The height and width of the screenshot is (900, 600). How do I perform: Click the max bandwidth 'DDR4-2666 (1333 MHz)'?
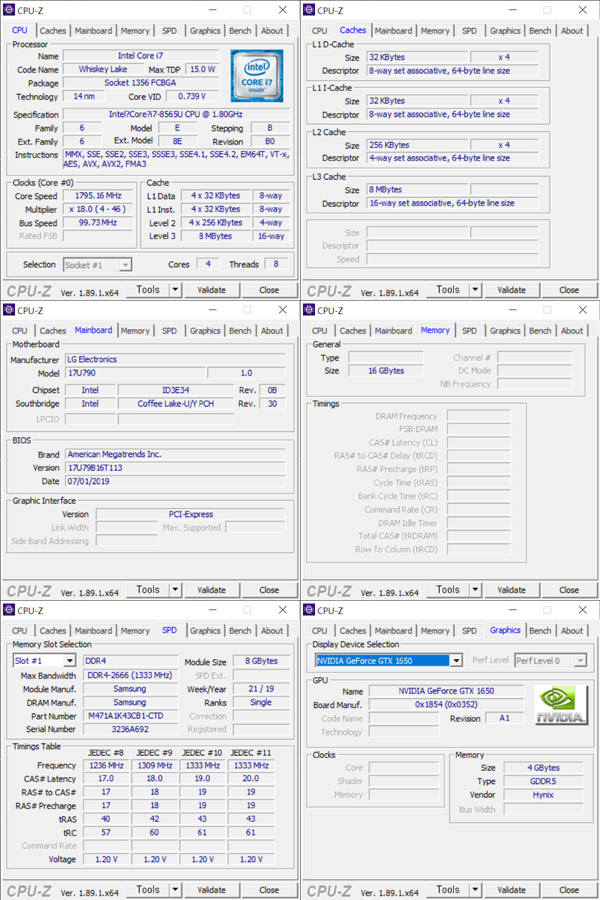[x=130, y=676]
